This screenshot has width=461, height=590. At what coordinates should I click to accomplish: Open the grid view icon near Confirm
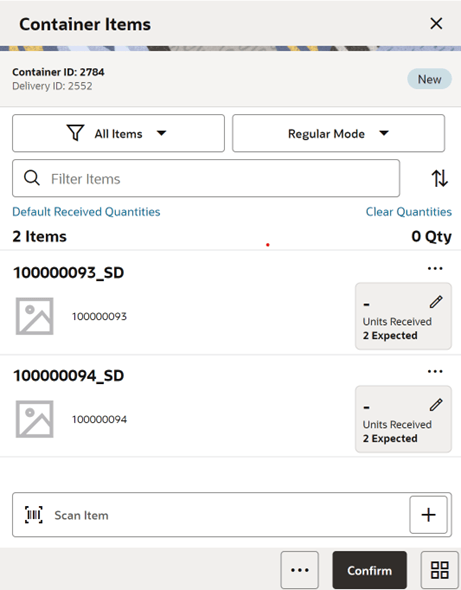coord(440,570)
